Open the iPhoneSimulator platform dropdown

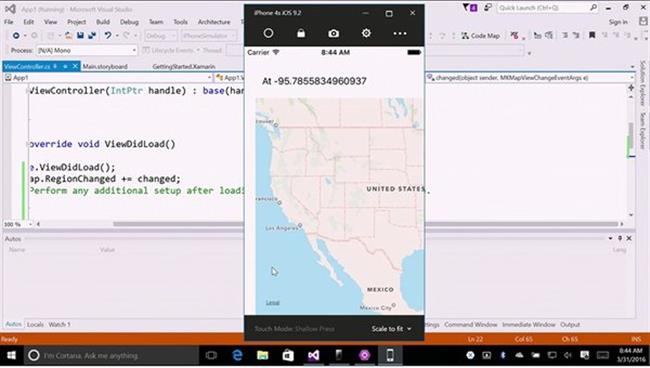[x=209, y=36]
